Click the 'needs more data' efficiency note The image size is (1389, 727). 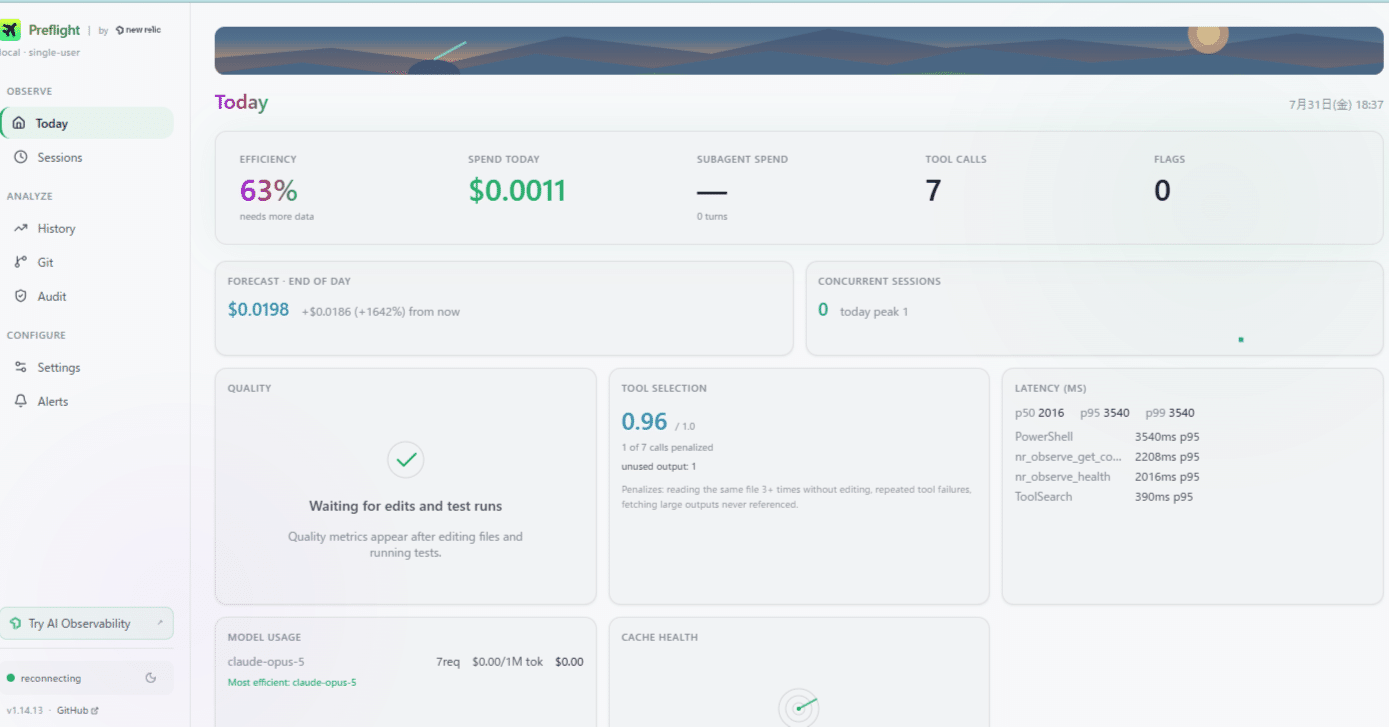coord(277,216)
